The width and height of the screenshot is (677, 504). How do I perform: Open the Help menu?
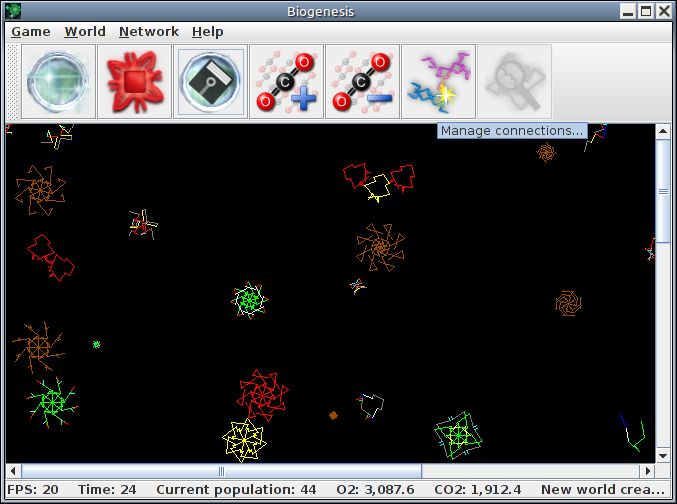pos(208,32)
